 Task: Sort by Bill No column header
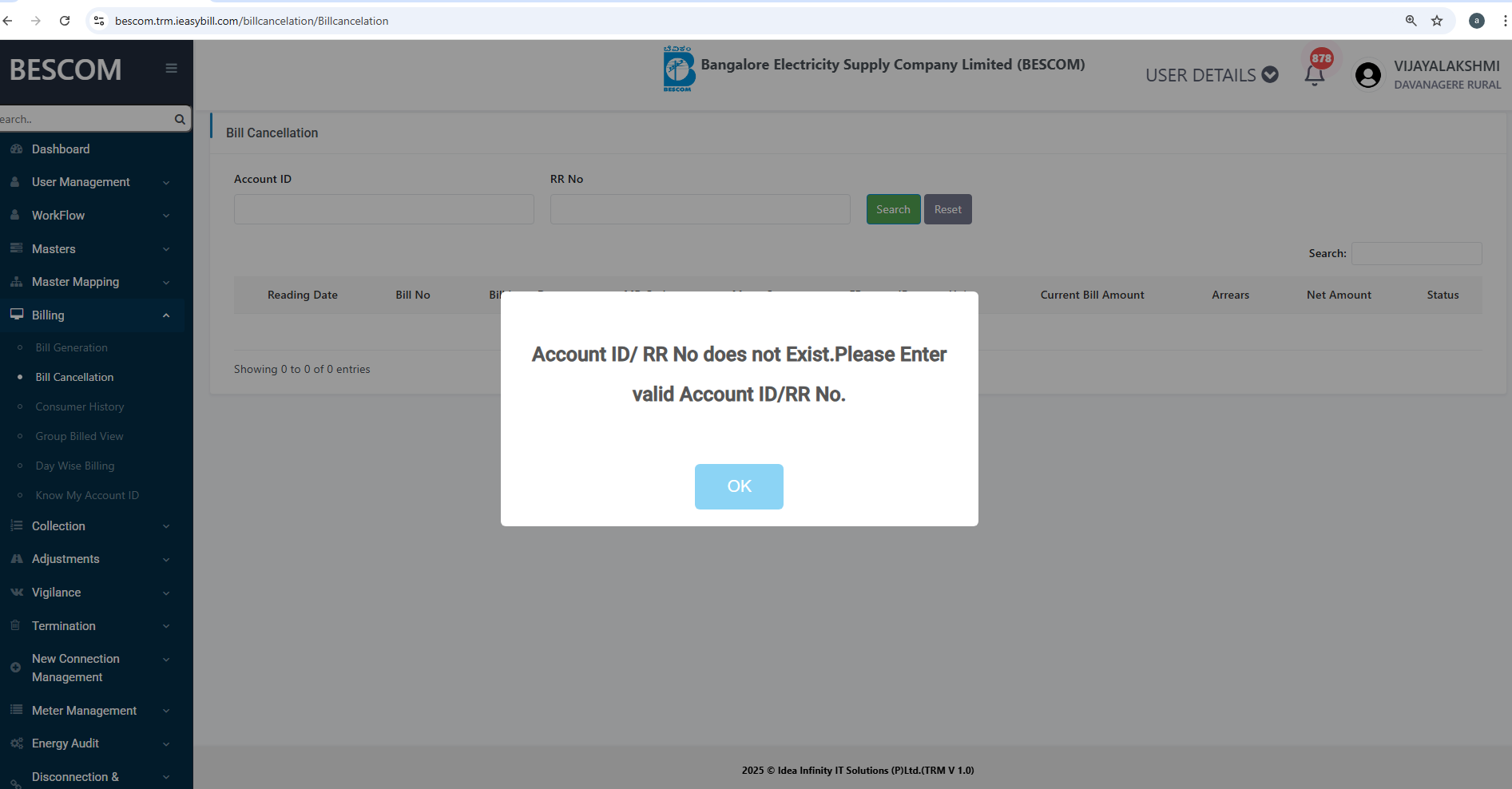coord(413,295)
